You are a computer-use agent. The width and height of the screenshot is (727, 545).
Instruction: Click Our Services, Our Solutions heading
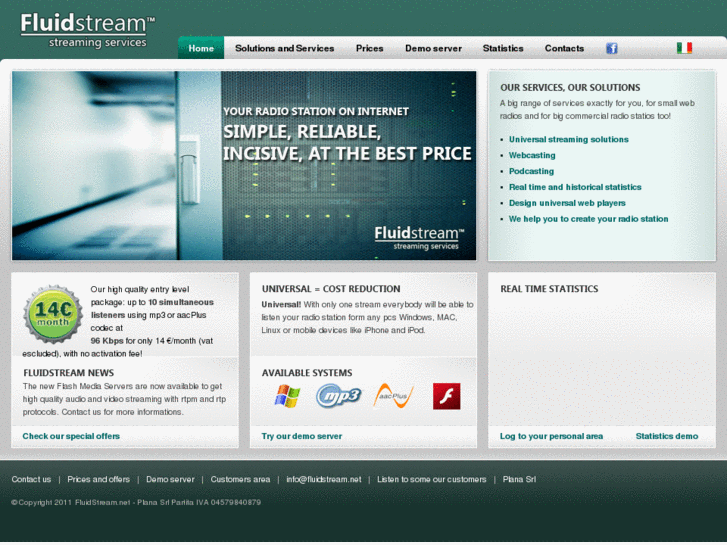(x=570, y=88)
